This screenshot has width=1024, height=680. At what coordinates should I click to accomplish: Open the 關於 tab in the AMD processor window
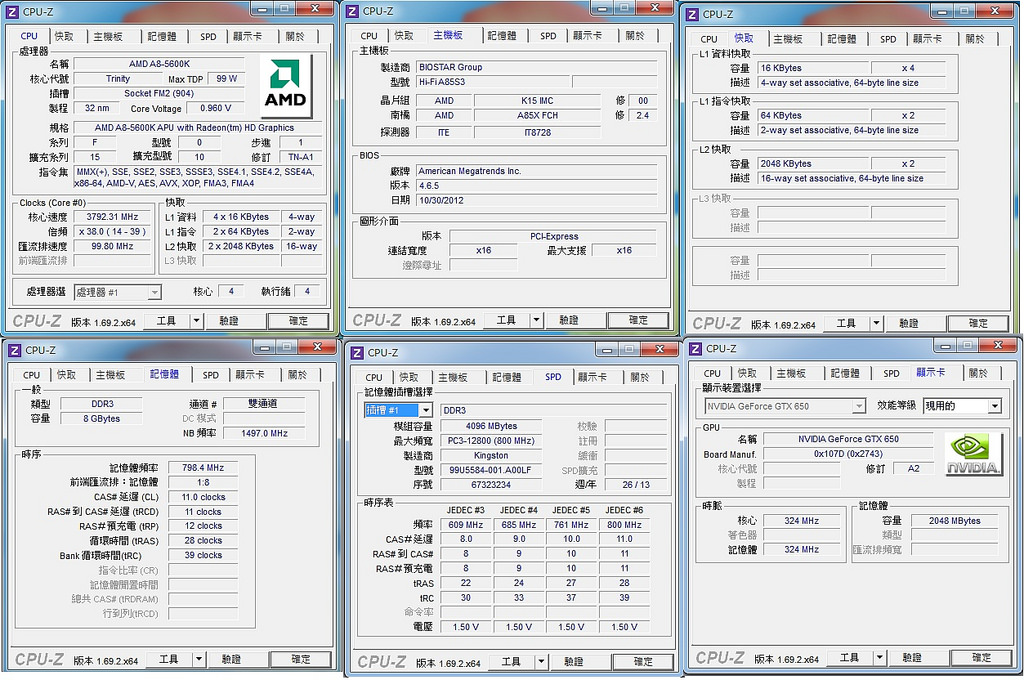click(x=295, y=37)
